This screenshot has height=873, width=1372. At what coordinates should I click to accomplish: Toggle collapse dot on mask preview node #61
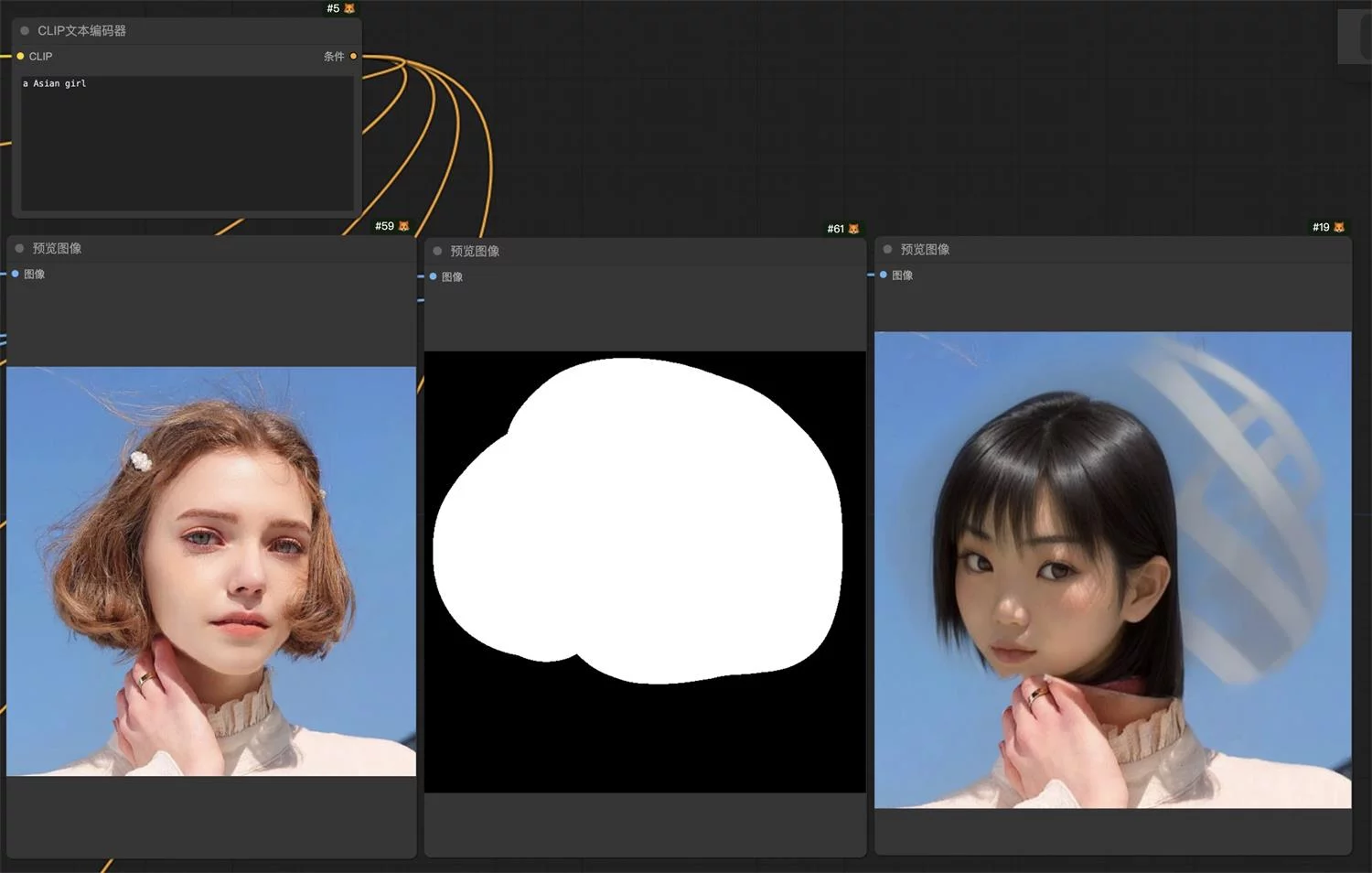pos(437,251)
